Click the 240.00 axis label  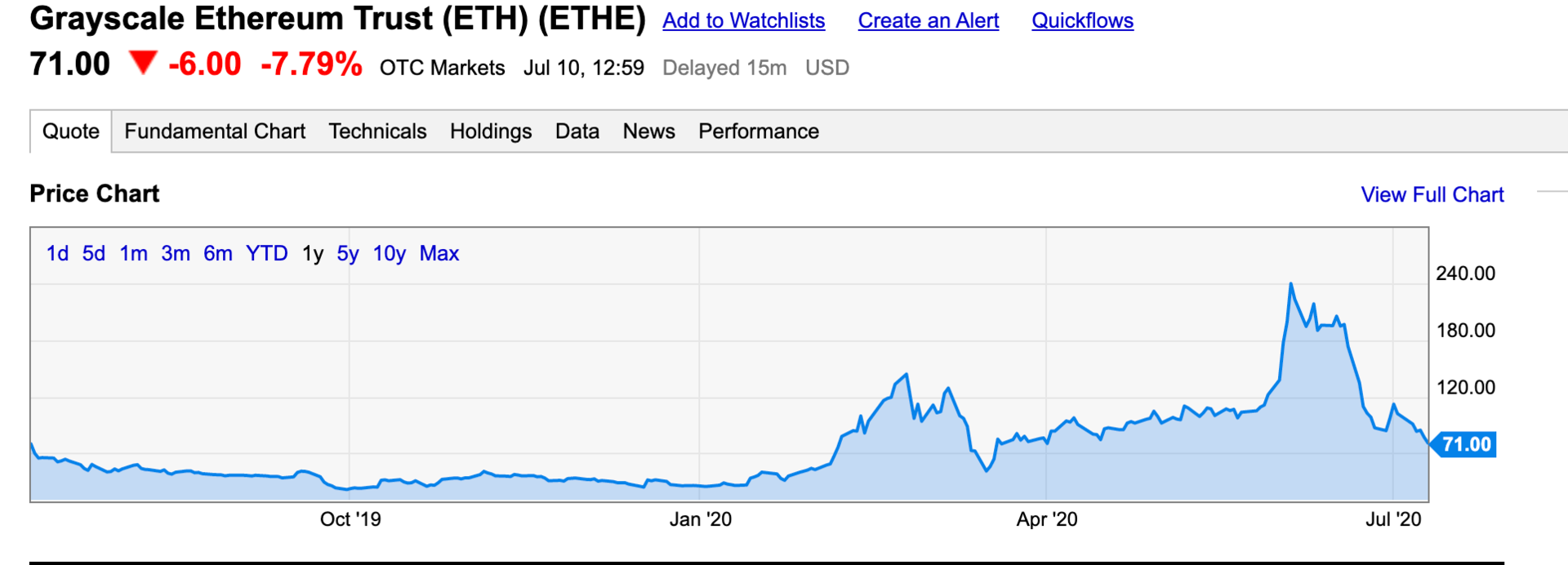[1466, 274]
